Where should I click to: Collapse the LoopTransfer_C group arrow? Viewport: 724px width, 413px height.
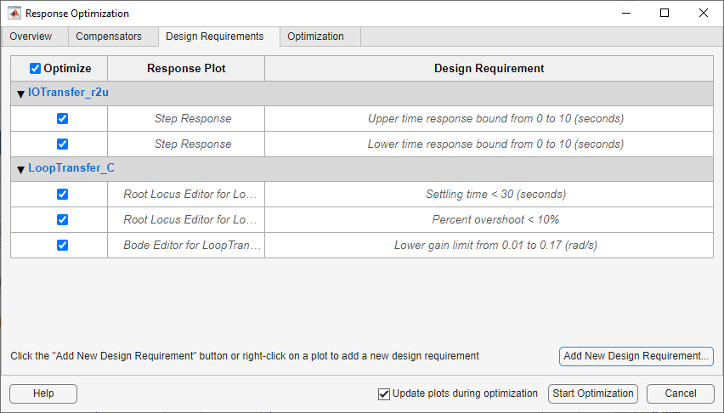(21, 170)
